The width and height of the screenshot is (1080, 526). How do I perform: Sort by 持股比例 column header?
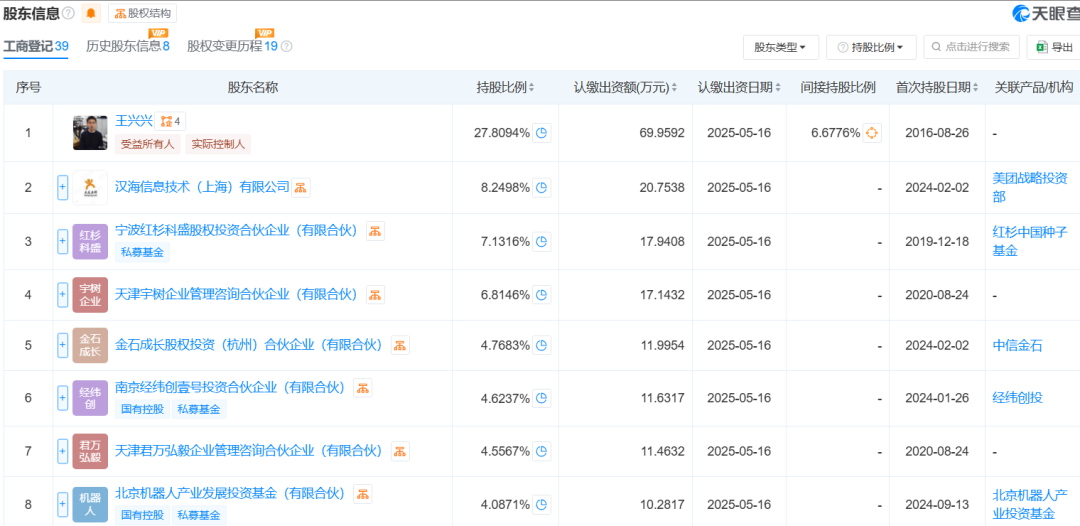tap(505, 88)
